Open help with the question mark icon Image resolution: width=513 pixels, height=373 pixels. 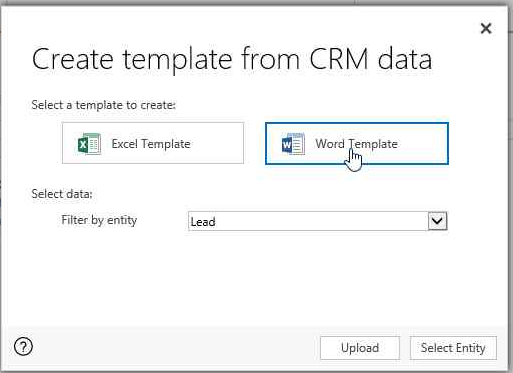click(x=23, y=347)
